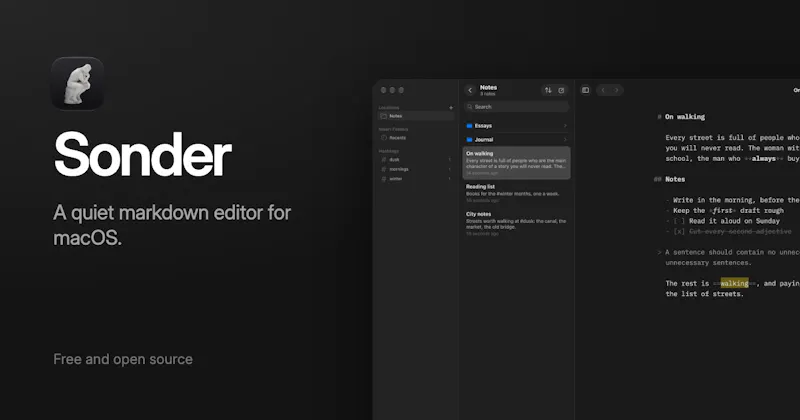Add a location with the plus icon
The image size is (800, 420).
451,108
